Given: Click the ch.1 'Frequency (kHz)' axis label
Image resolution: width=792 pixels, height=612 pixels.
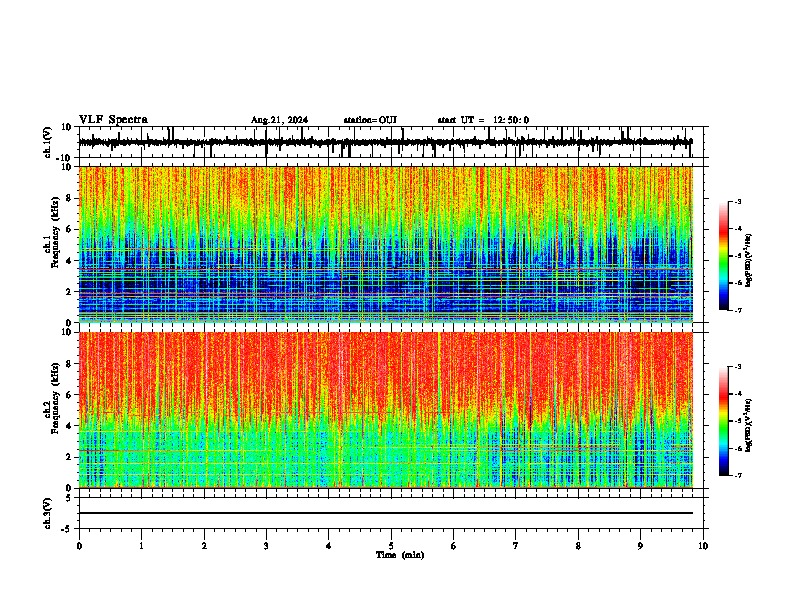Looking at the screenshot, I should pyautogui.click(x=55, y=233).
